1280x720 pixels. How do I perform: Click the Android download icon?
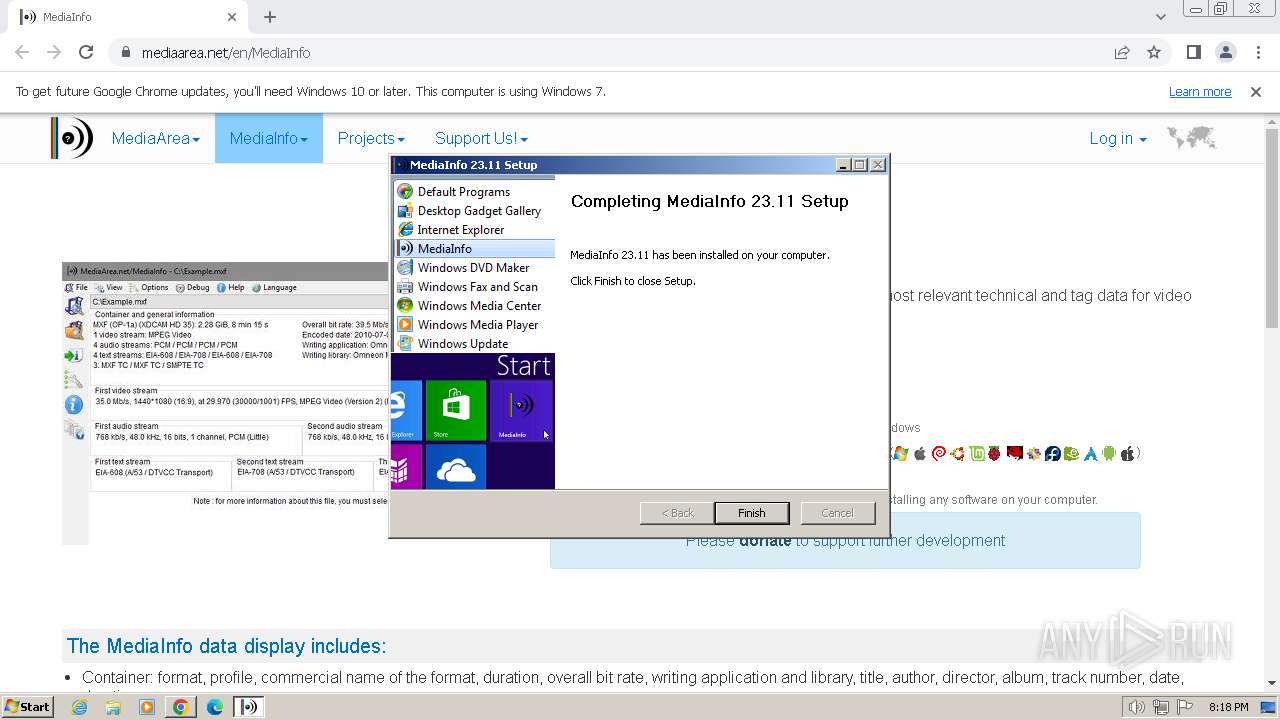click(x=1109, y=453)
